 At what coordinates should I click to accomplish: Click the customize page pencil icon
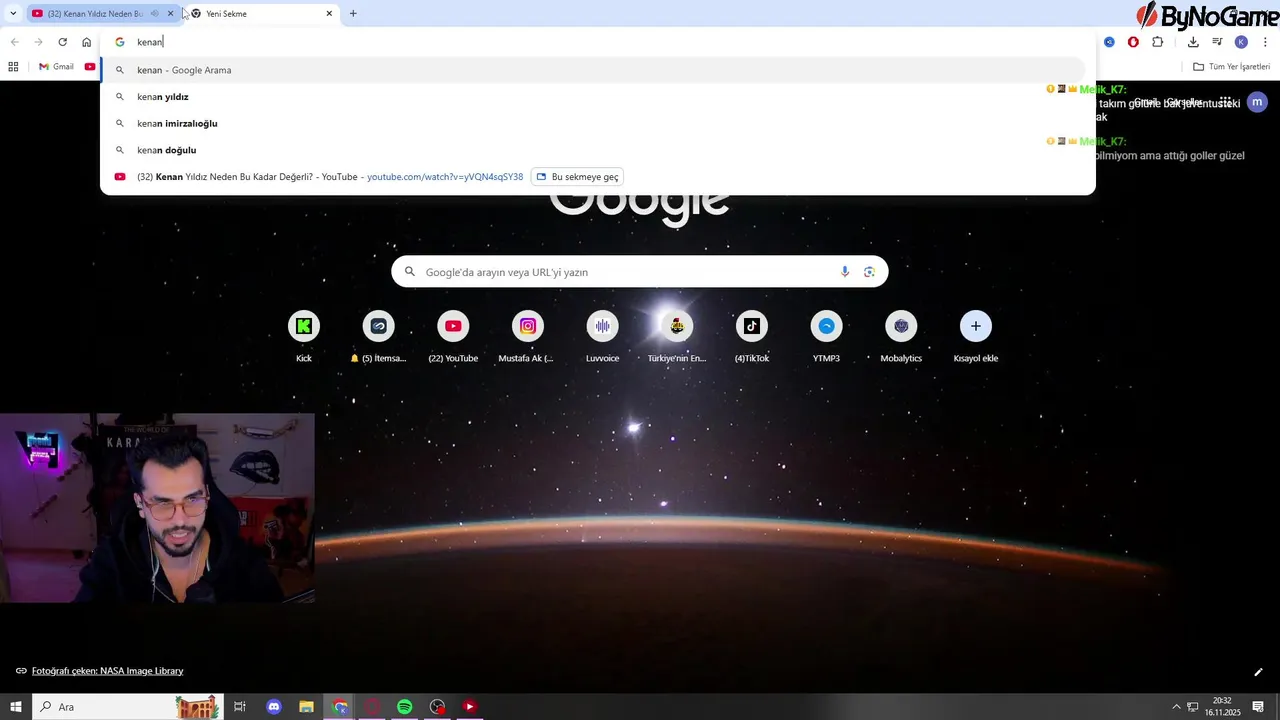1258,672
